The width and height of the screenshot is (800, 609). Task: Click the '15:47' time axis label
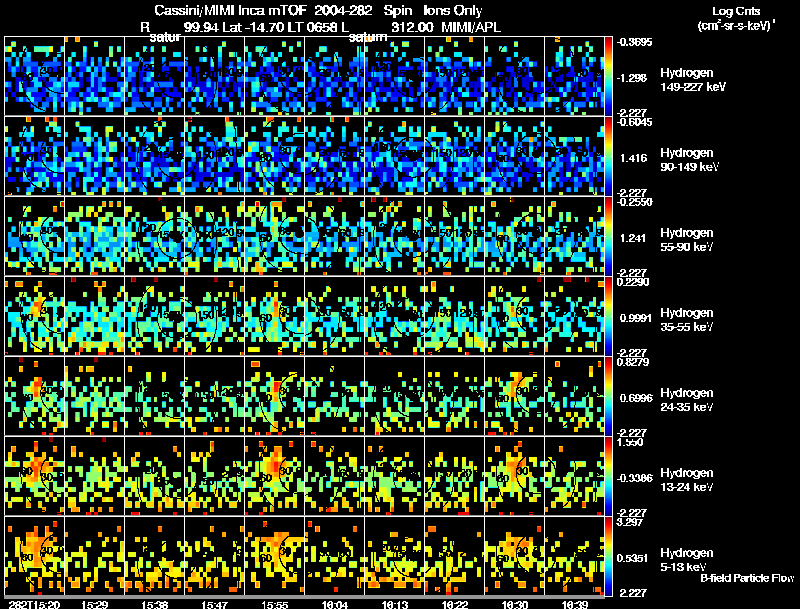[214, 604]
